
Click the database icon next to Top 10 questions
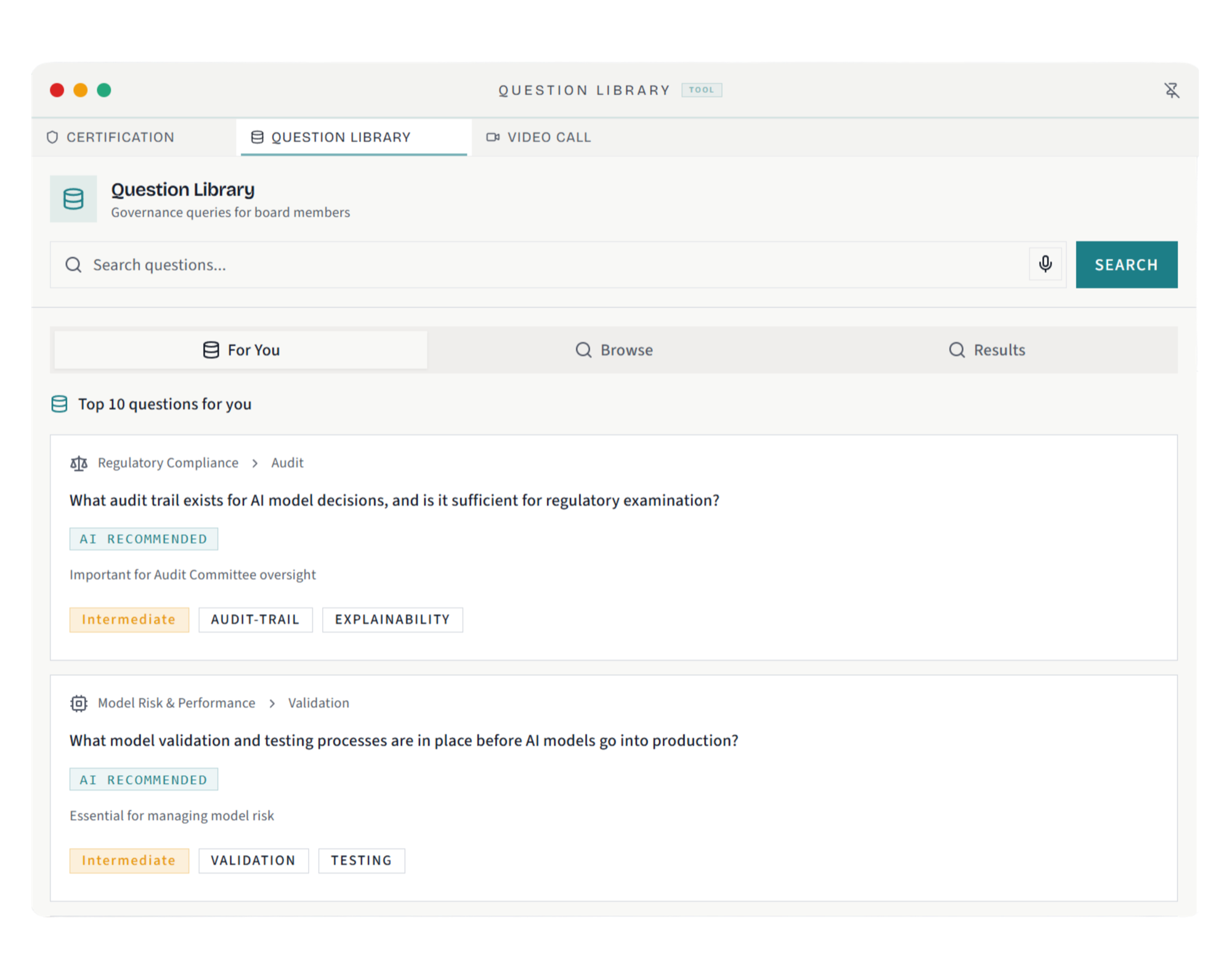pos(59,404)
